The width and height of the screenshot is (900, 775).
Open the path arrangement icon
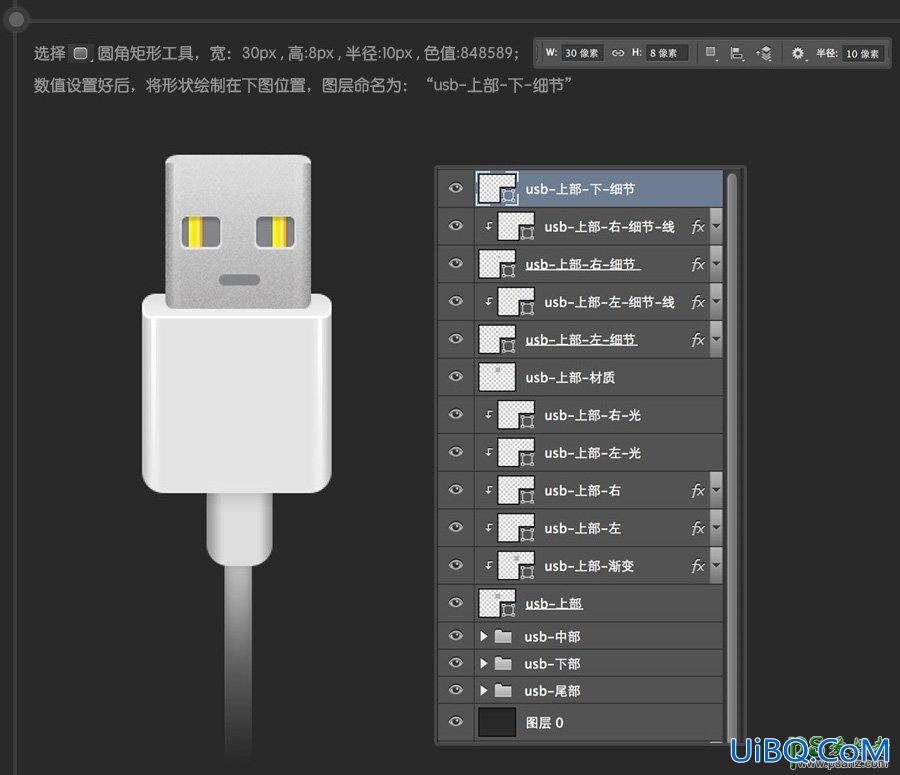(x=764, y=53)
